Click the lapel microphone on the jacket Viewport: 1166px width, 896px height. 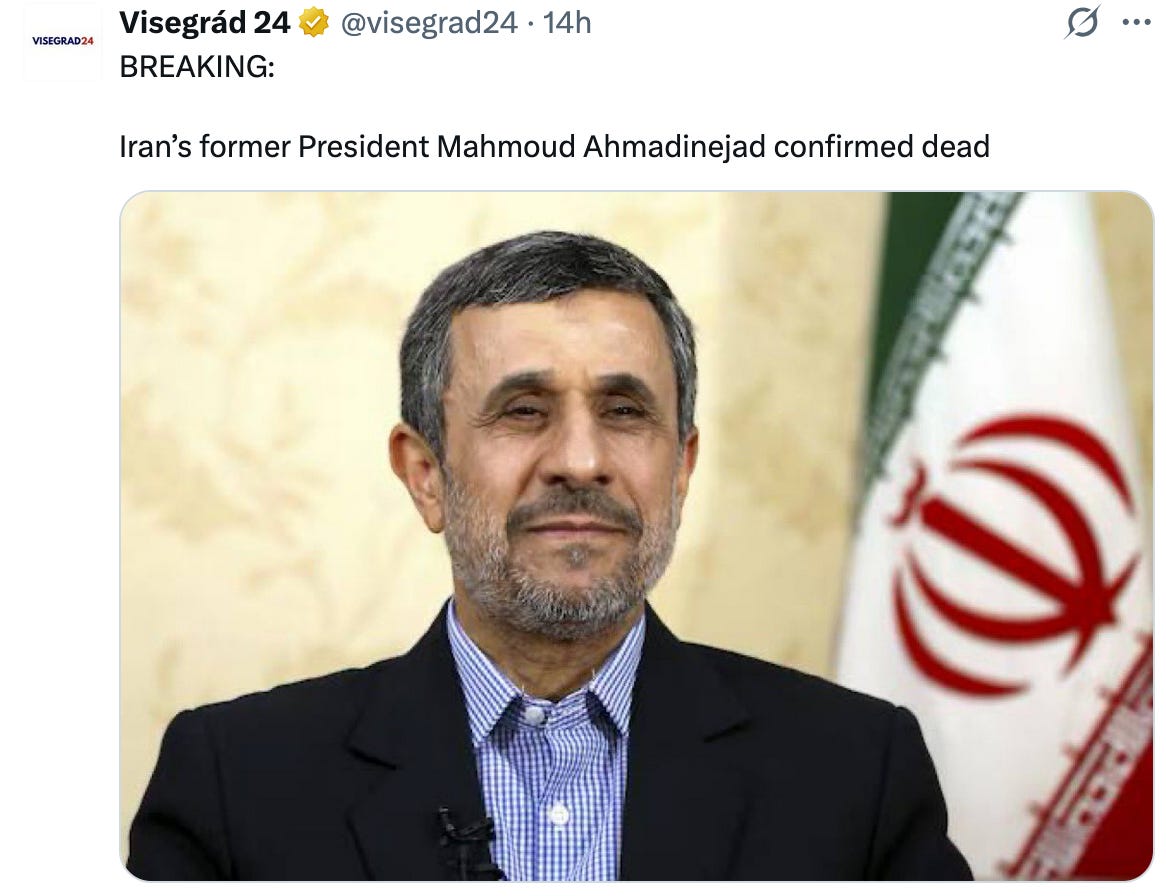click(x=465, y=837)
